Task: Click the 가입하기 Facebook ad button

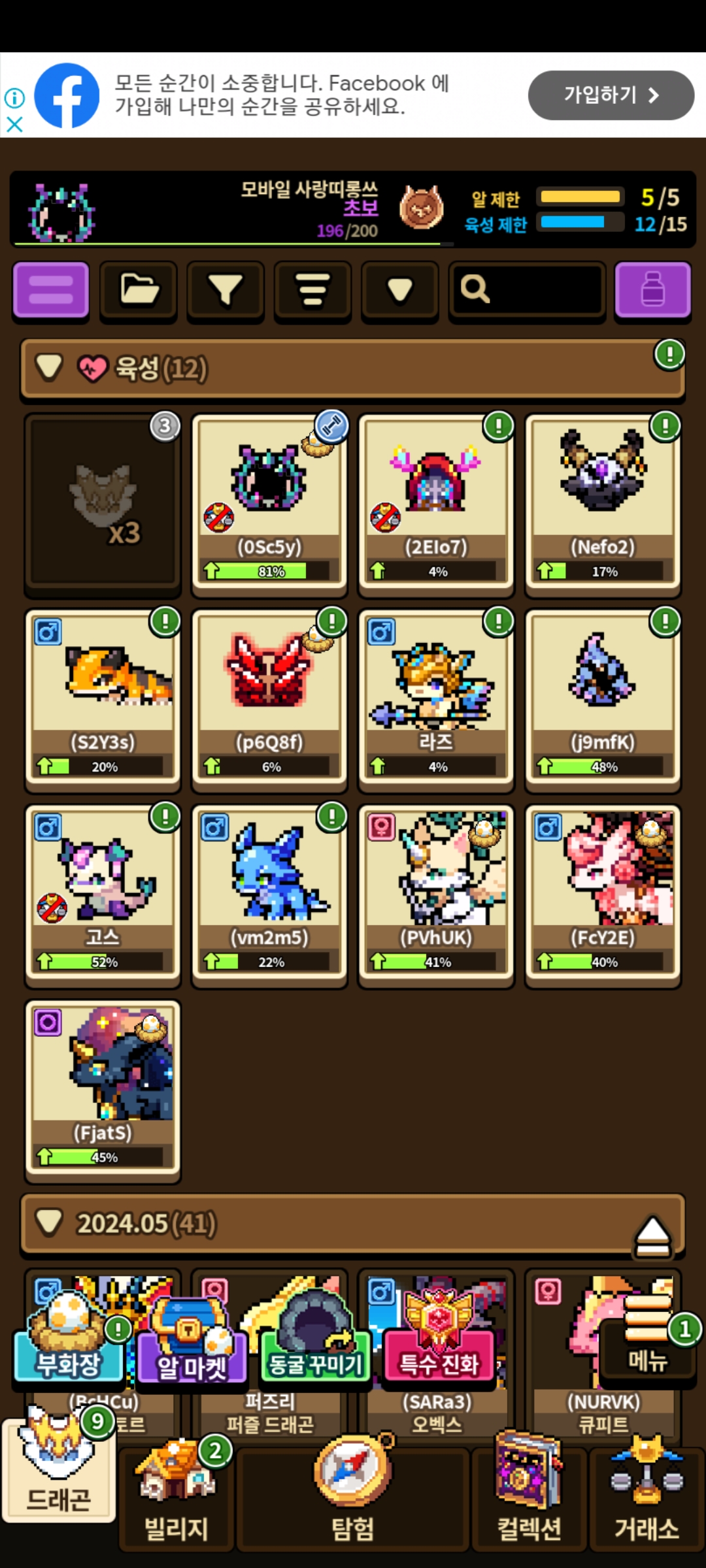Action: (611, 95)
